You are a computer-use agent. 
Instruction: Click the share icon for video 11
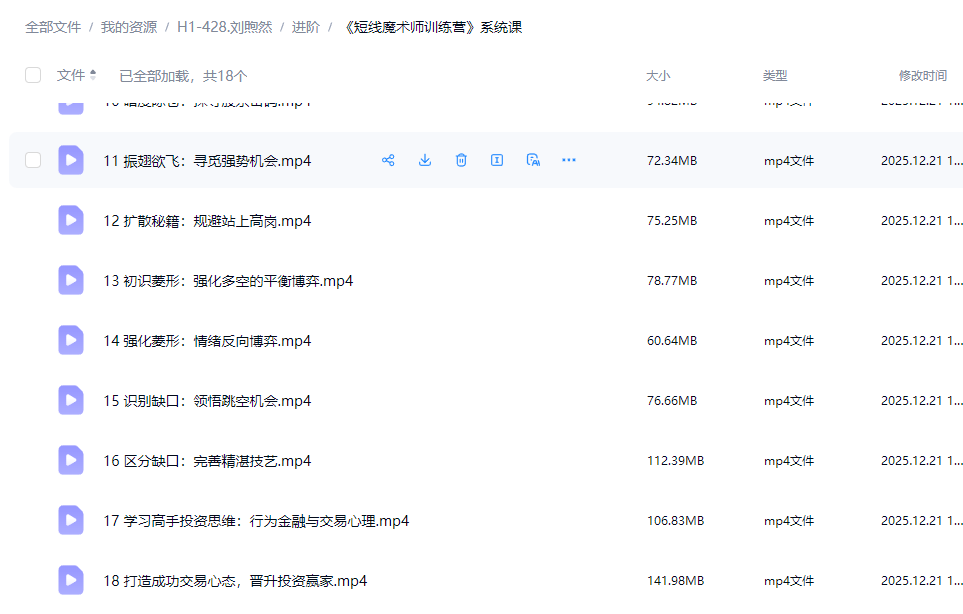coord(388,160)
